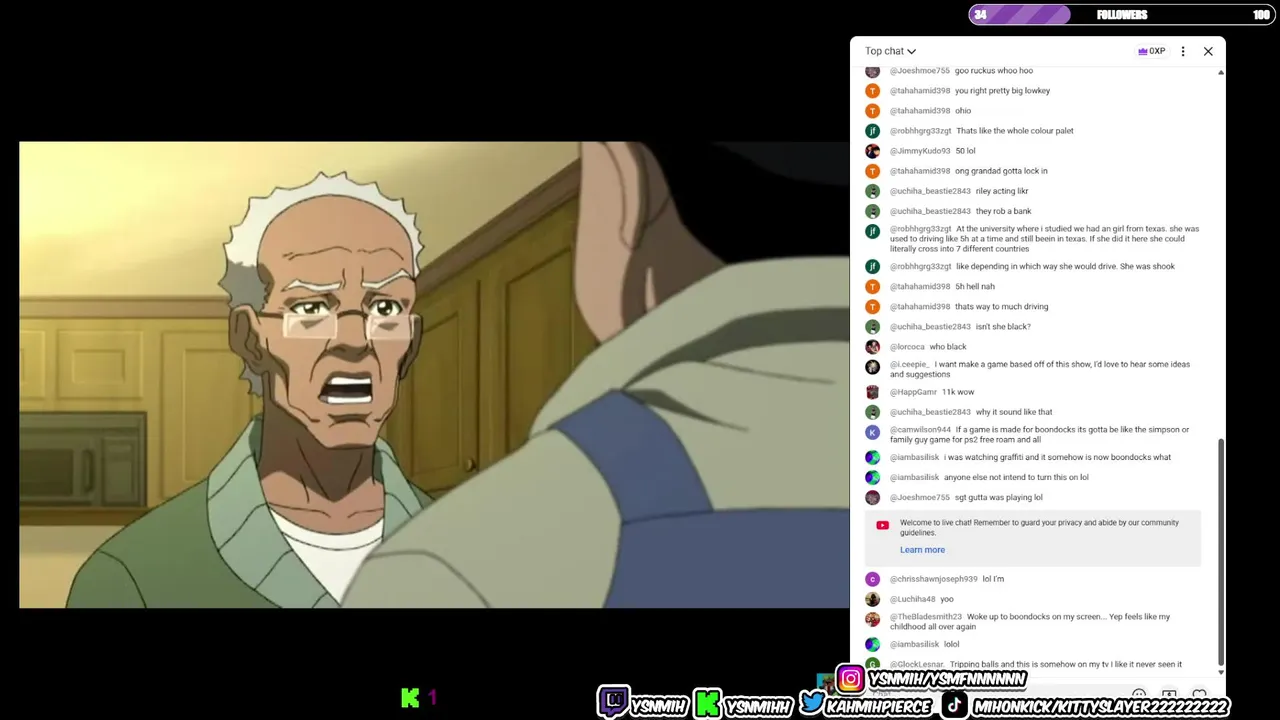Click uchiha_beastie2843 avatar beside 'isn't she black?'
Screen dimensions: 1280x720
(x=872, y=327)
